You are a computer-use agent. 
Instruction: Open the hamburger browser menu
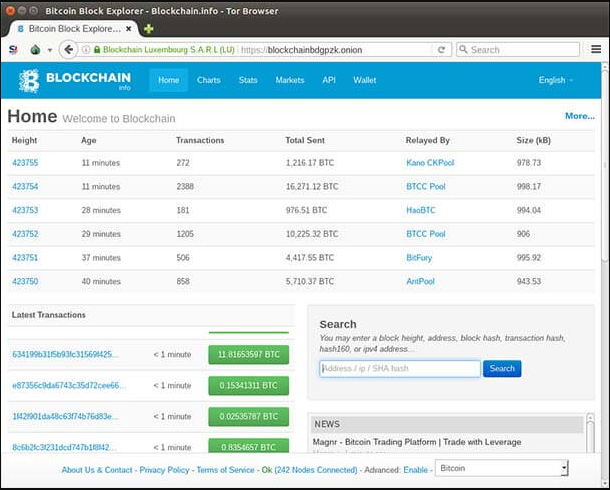pyautogui.click(x=596, y=49)
